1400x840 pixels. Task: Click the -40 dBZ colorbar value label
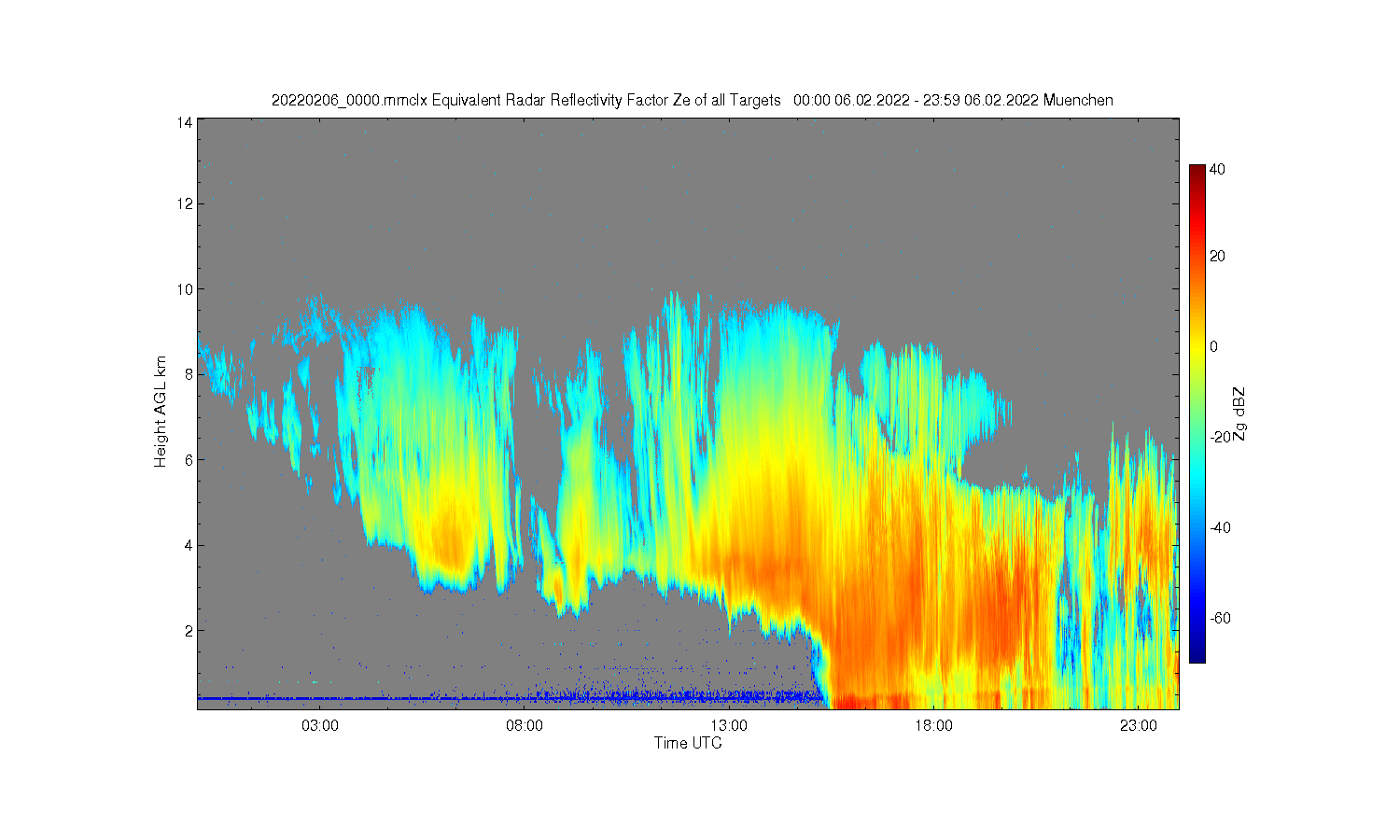click(x=1220, y=527)
